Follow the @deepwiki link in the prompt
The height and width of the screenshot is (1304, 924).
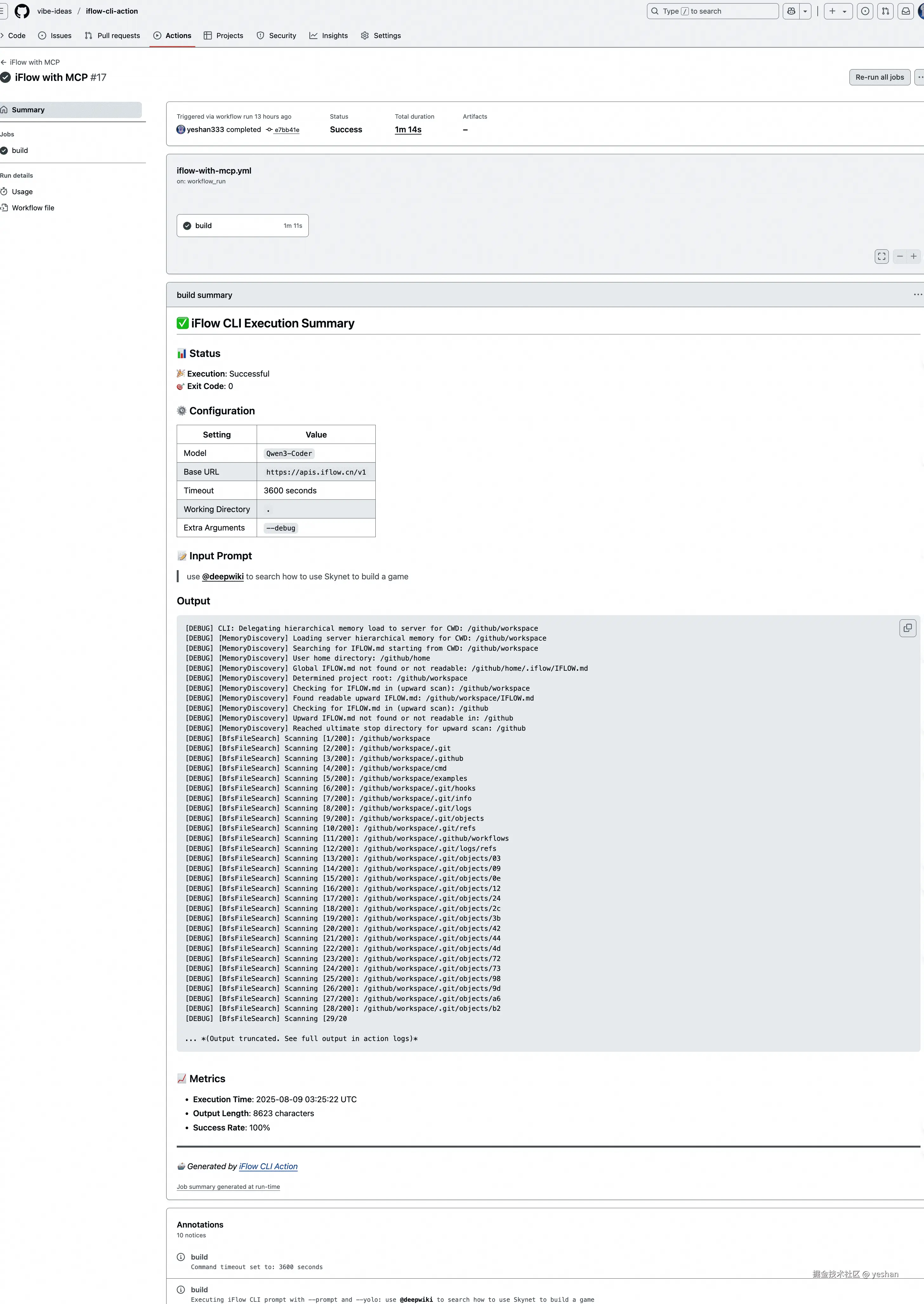point(222,576)
